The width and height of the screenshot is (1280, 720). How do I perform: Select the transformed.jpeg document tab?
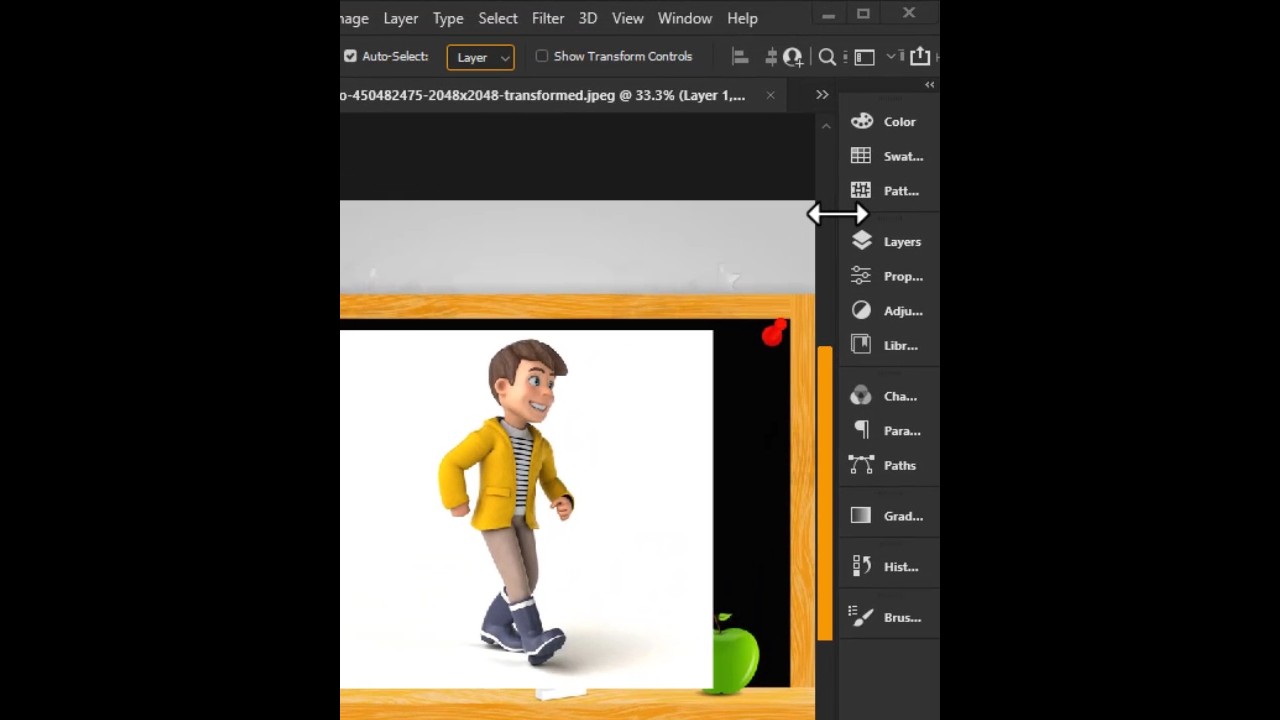[545, 95]
